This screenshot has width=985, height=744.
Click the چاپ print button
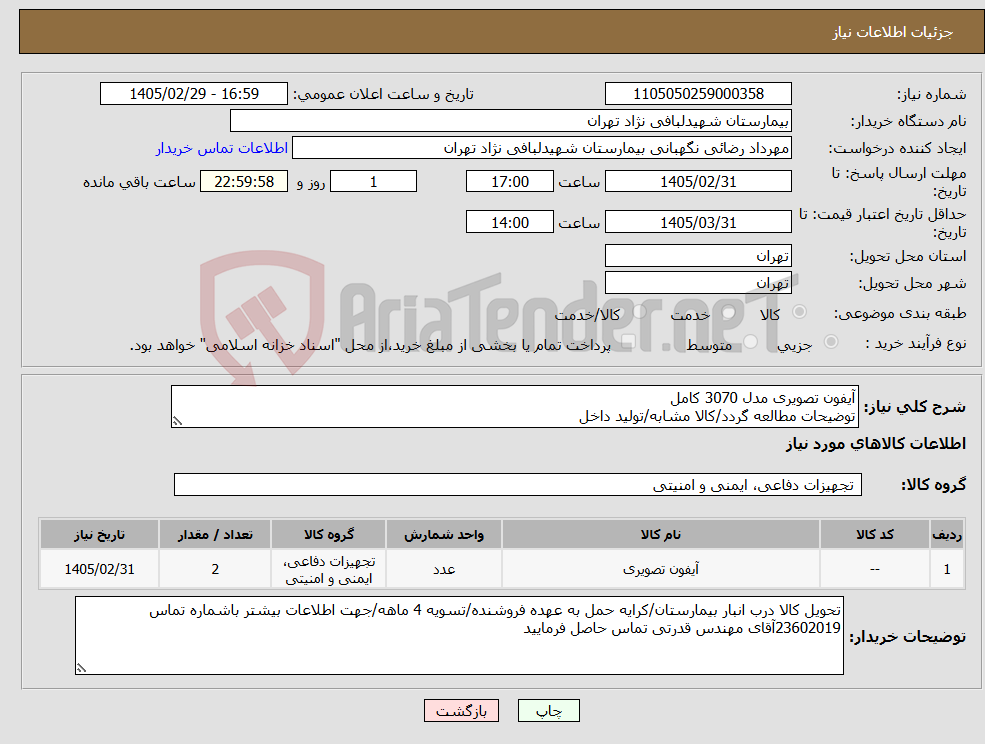point(548,711)
